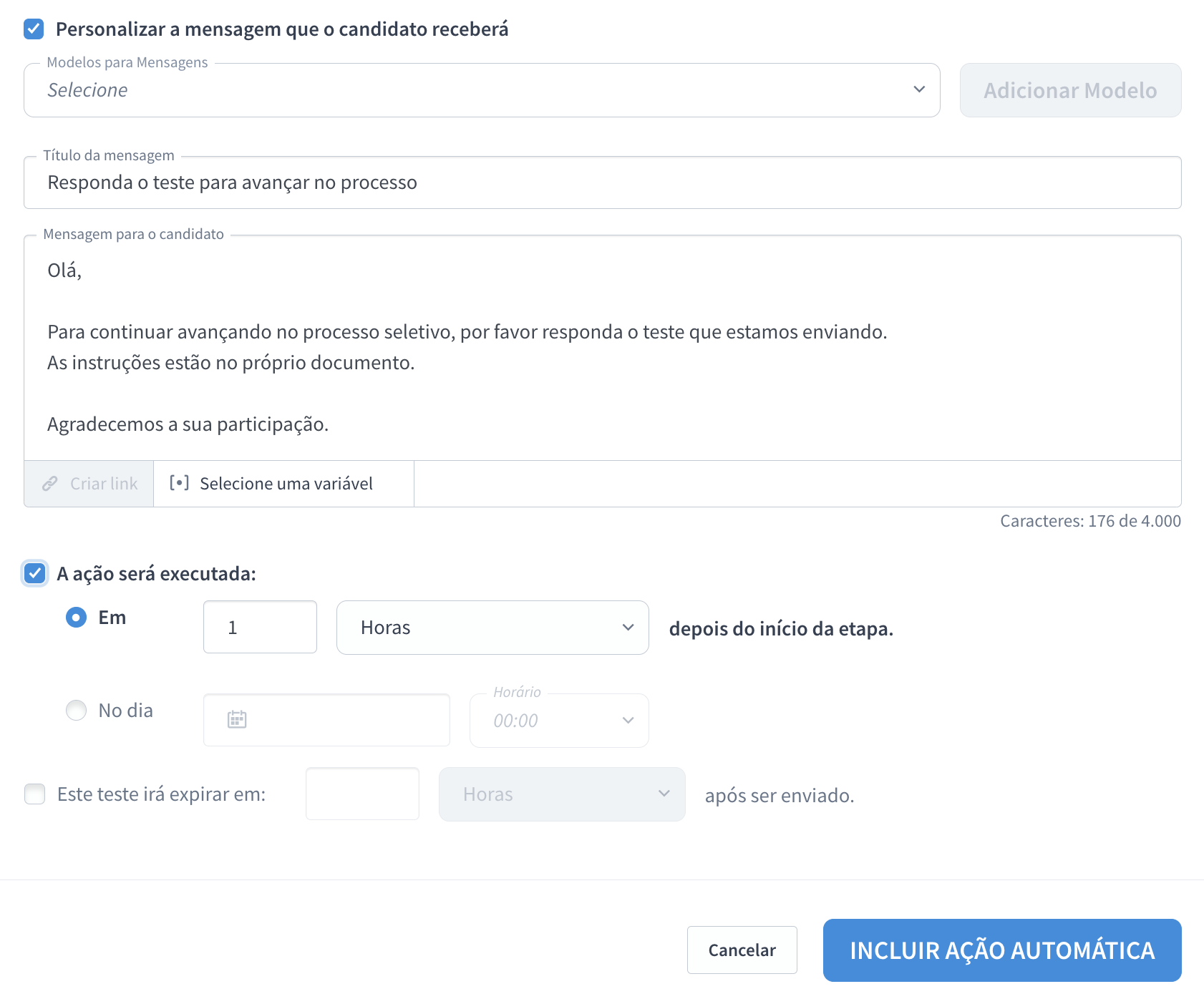This screenshot has height=999, width=1204.
Task: Open the Modelos para Mensagens dropdown
Action: click(x=481, y=90)
